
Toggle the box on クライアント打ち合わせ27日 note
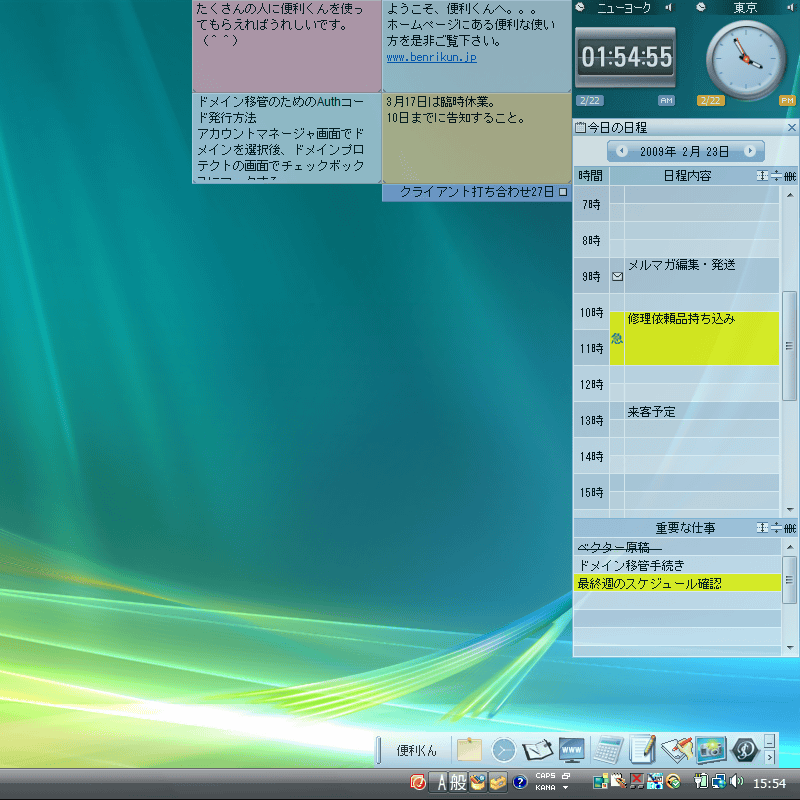pos(563,192)
